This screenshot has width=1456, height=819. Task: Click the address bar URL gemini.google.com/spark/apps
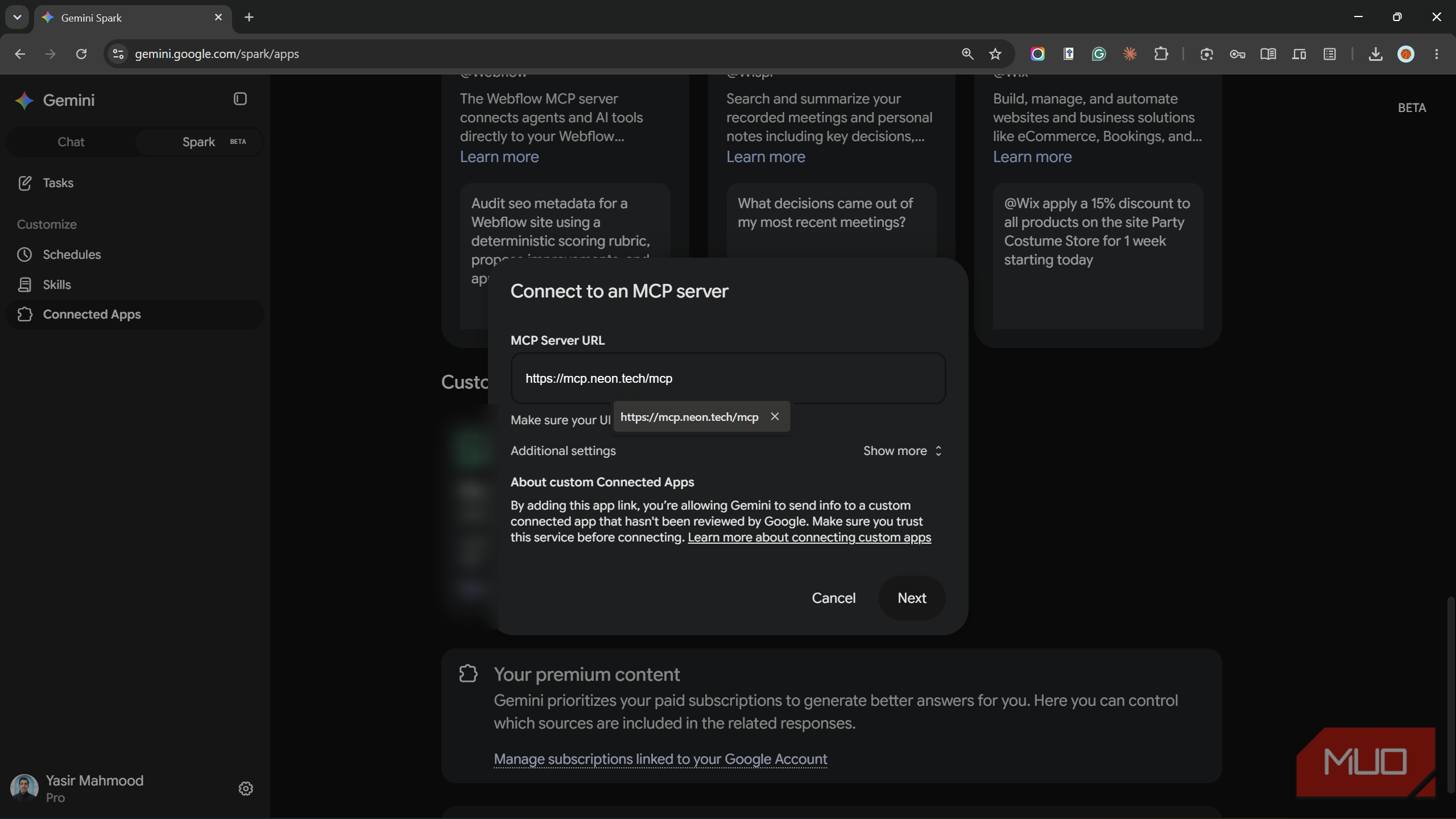tap(217, 54)
